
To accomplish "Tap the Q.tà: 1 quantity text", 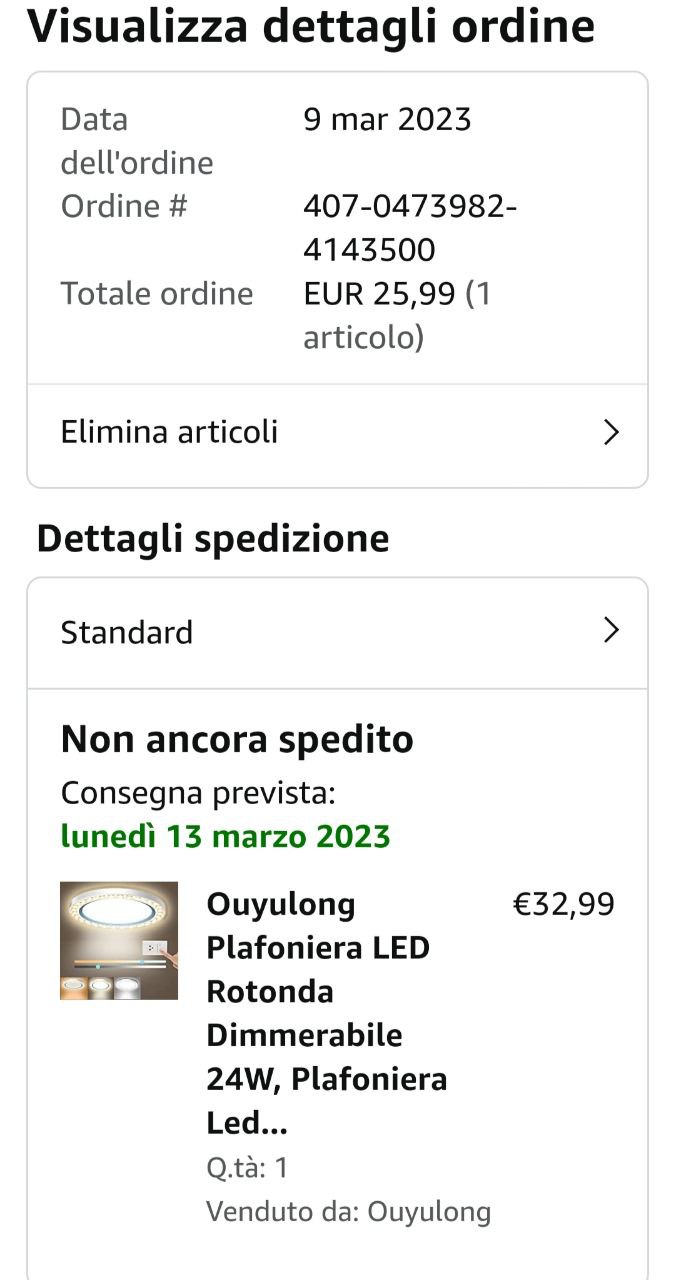I will [247, 1167].
